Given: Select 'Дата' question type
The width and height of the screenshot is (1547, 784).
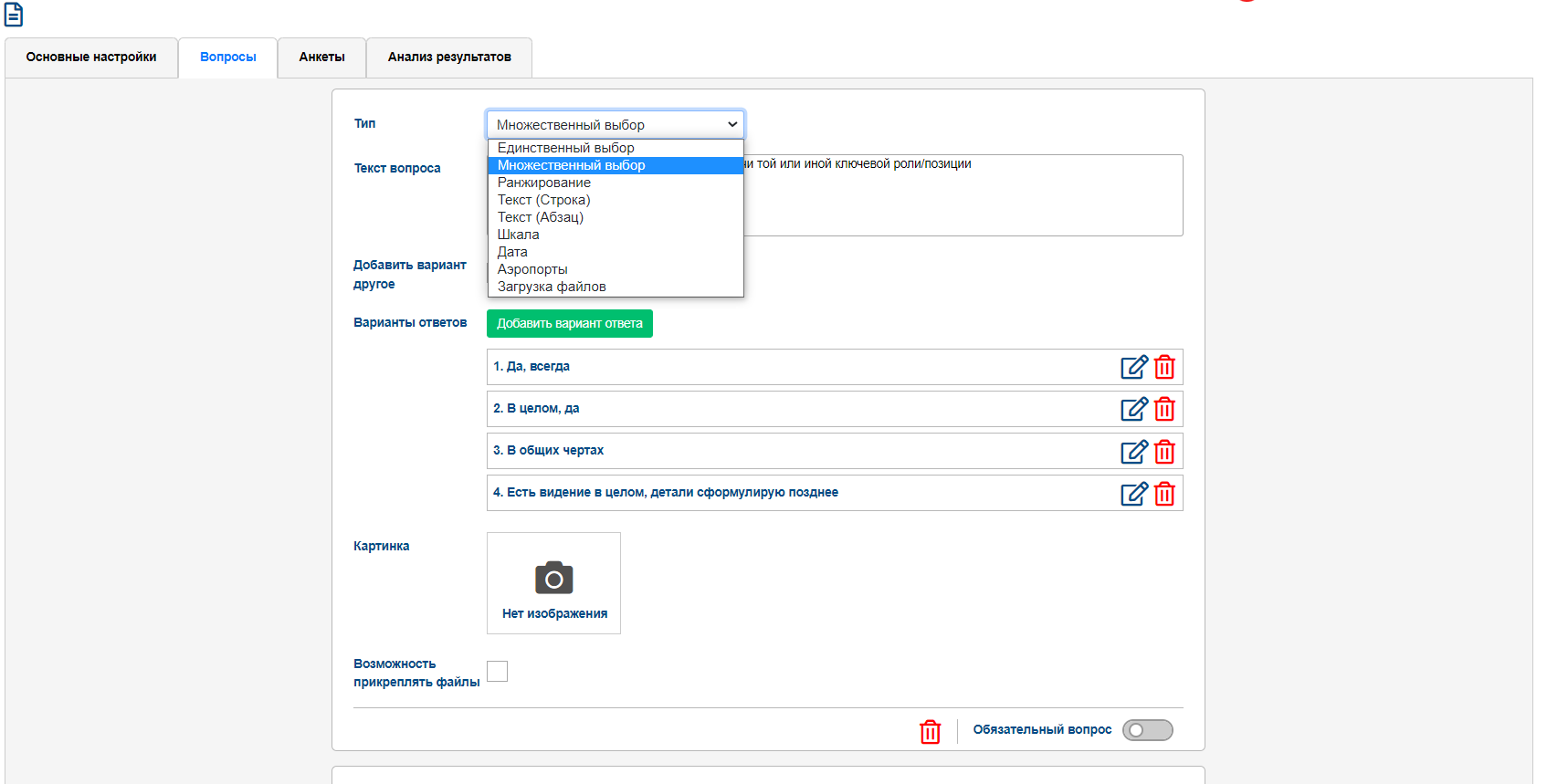Looking at the screenshot, I should click(616, 252).
